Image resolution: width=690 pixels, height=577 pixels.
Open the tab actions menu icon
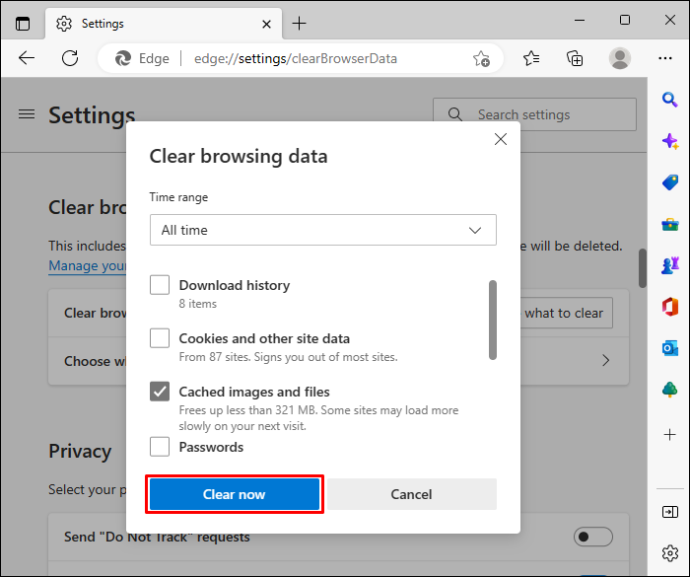(x=22, y=23)
